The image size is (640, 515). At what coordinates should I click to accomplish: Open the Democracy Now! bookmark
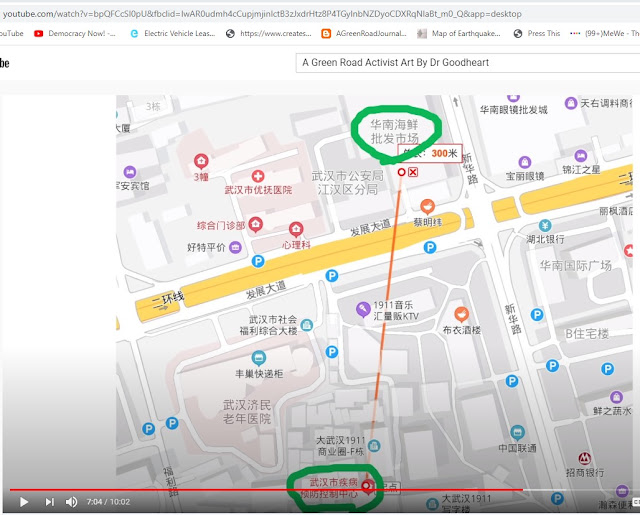(75, 33)
